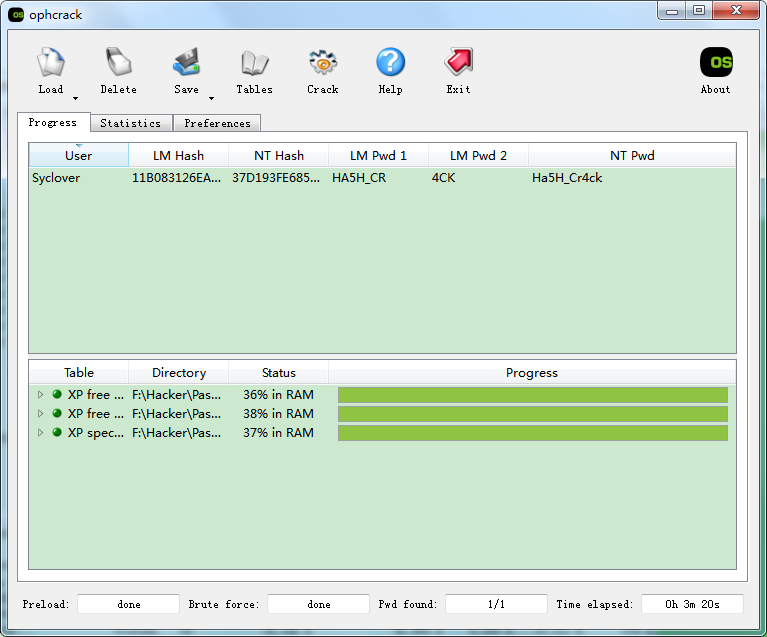
Task: Click the green status dot for 38% in RAM row
Action: [x=57, y=413]
